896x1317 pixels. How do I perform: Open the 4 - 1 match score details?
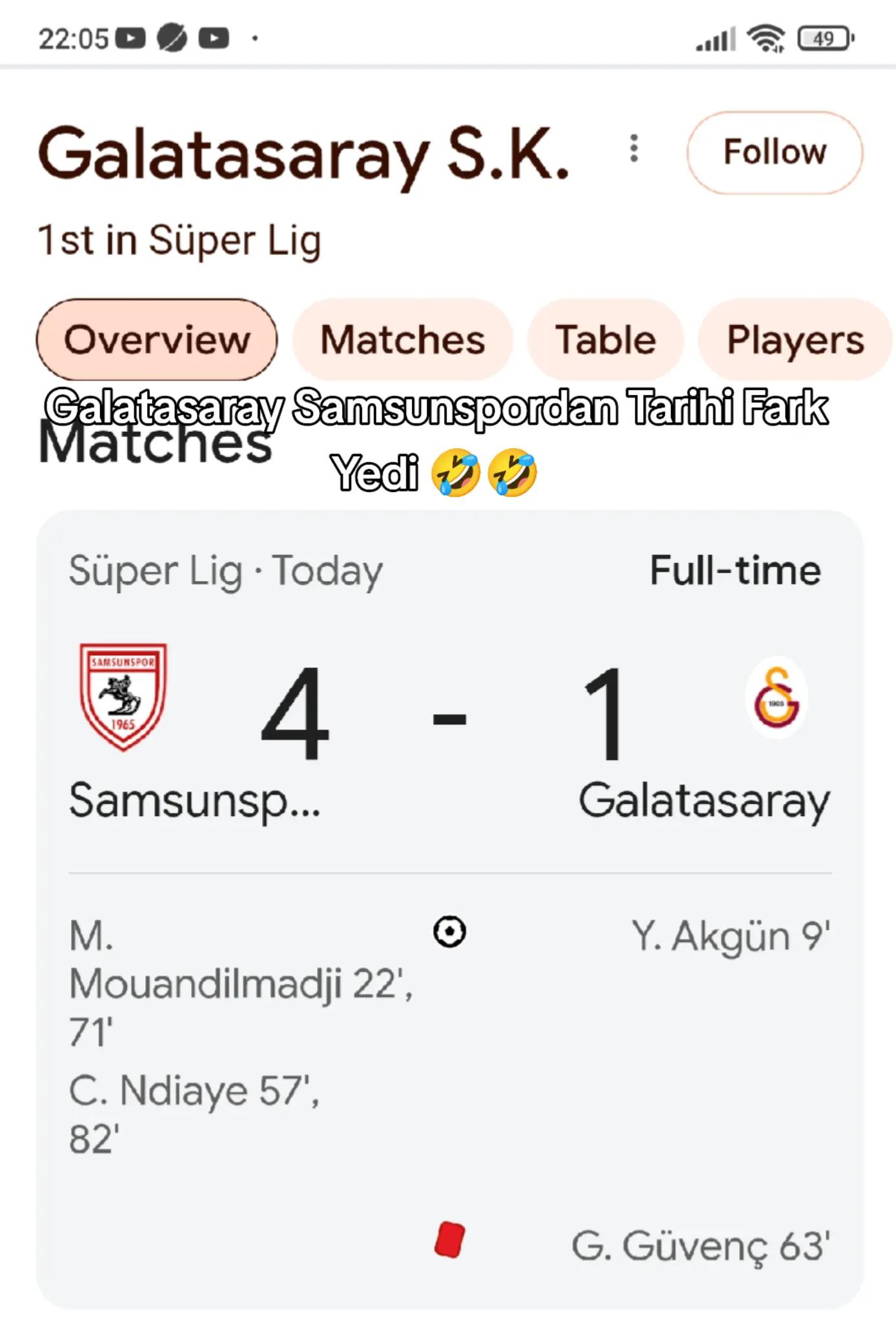pyautogui.click(x=444, y=715)
